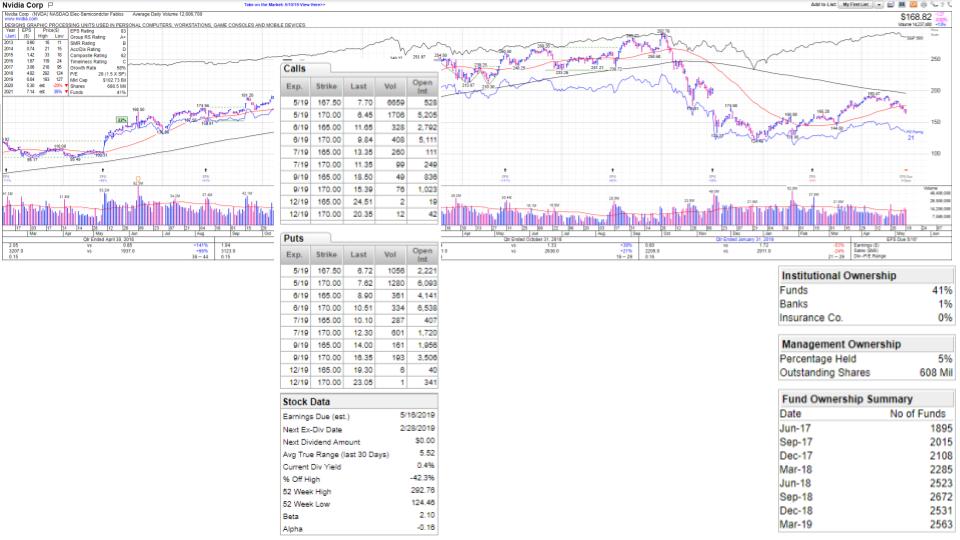Select the Group RS Rating row
The image size is (960, 540).
tap(98, 37)
